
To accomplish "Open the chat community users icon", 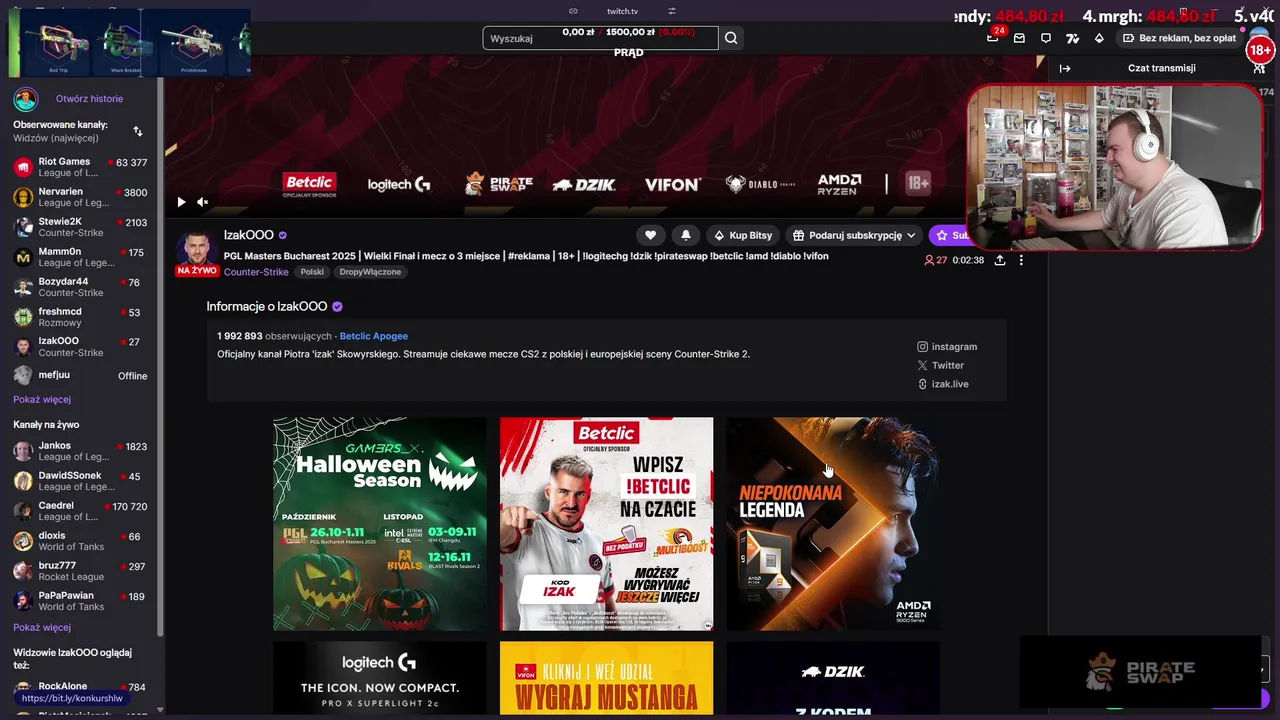I will 1259,68.
